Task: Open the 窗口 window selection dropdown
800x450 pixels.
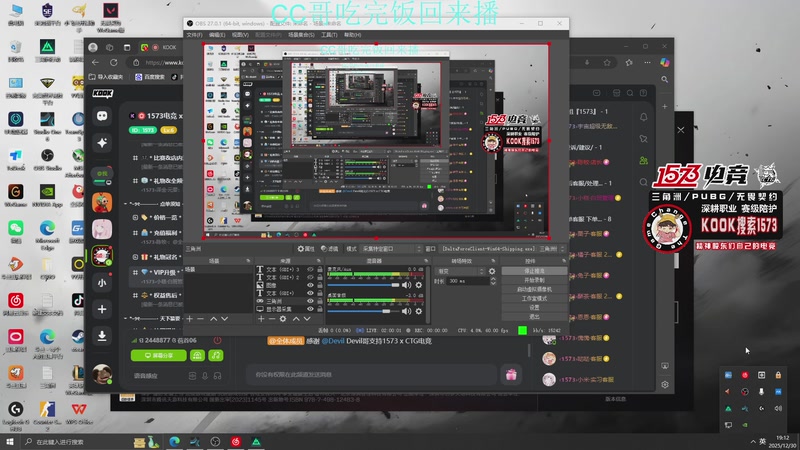Action: (502, 249)
